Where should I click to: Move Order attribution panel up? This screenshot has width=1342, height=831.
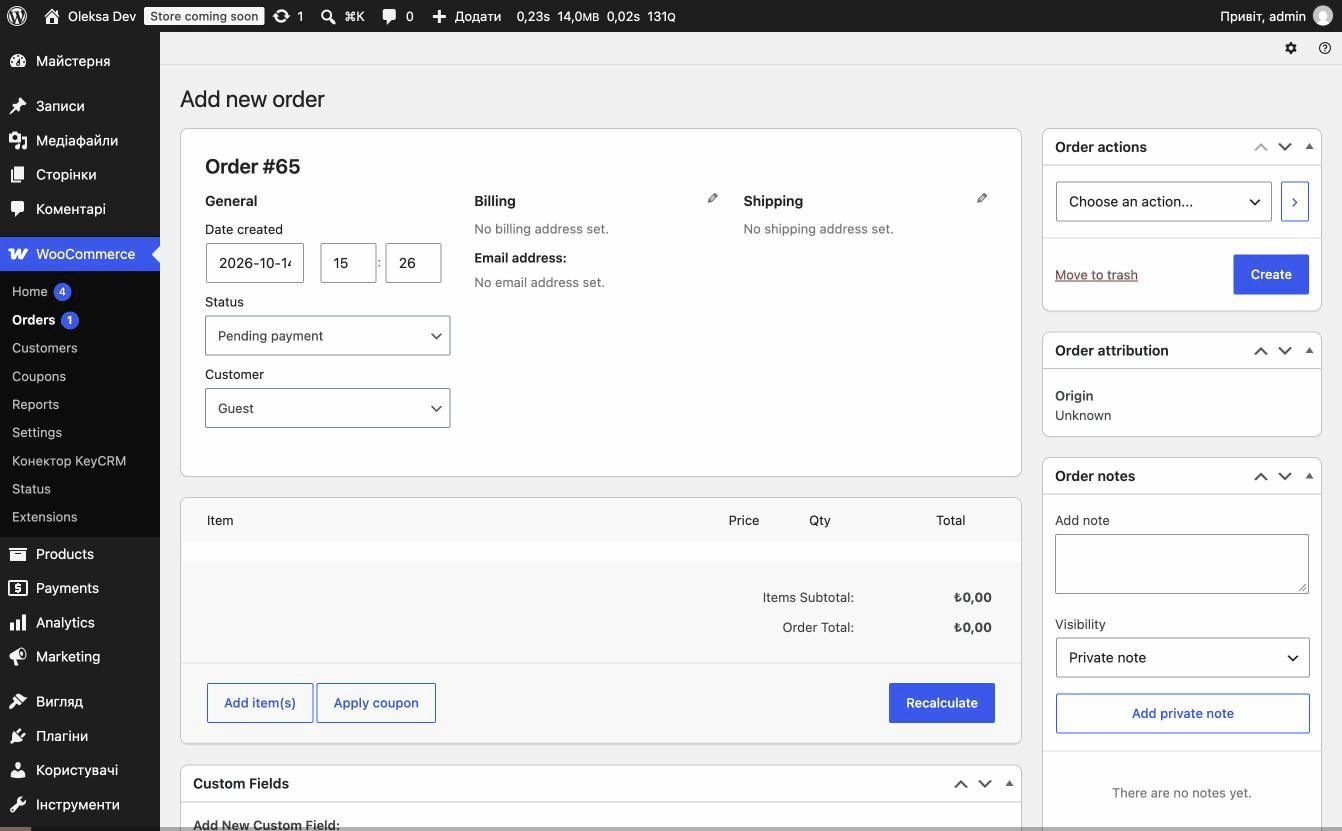(x=1261, y=351)
